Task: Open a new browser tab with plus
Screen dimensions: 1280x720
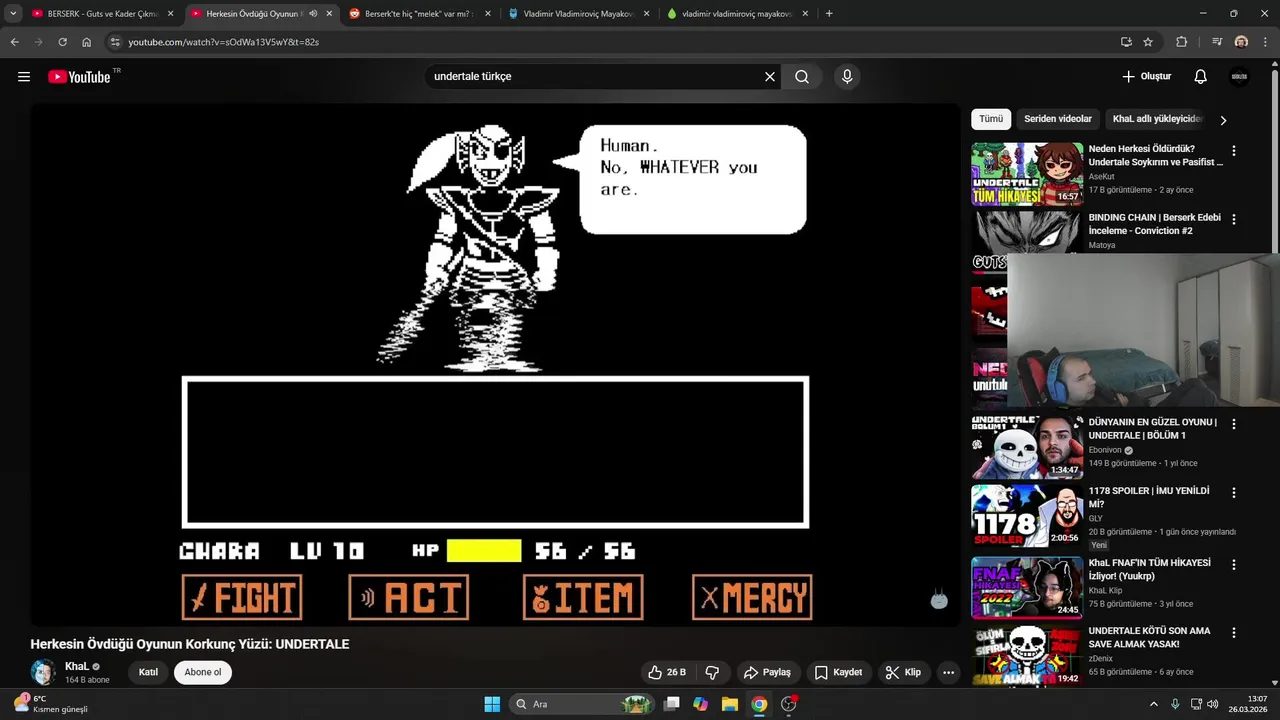Action: (x=829, y=14)
